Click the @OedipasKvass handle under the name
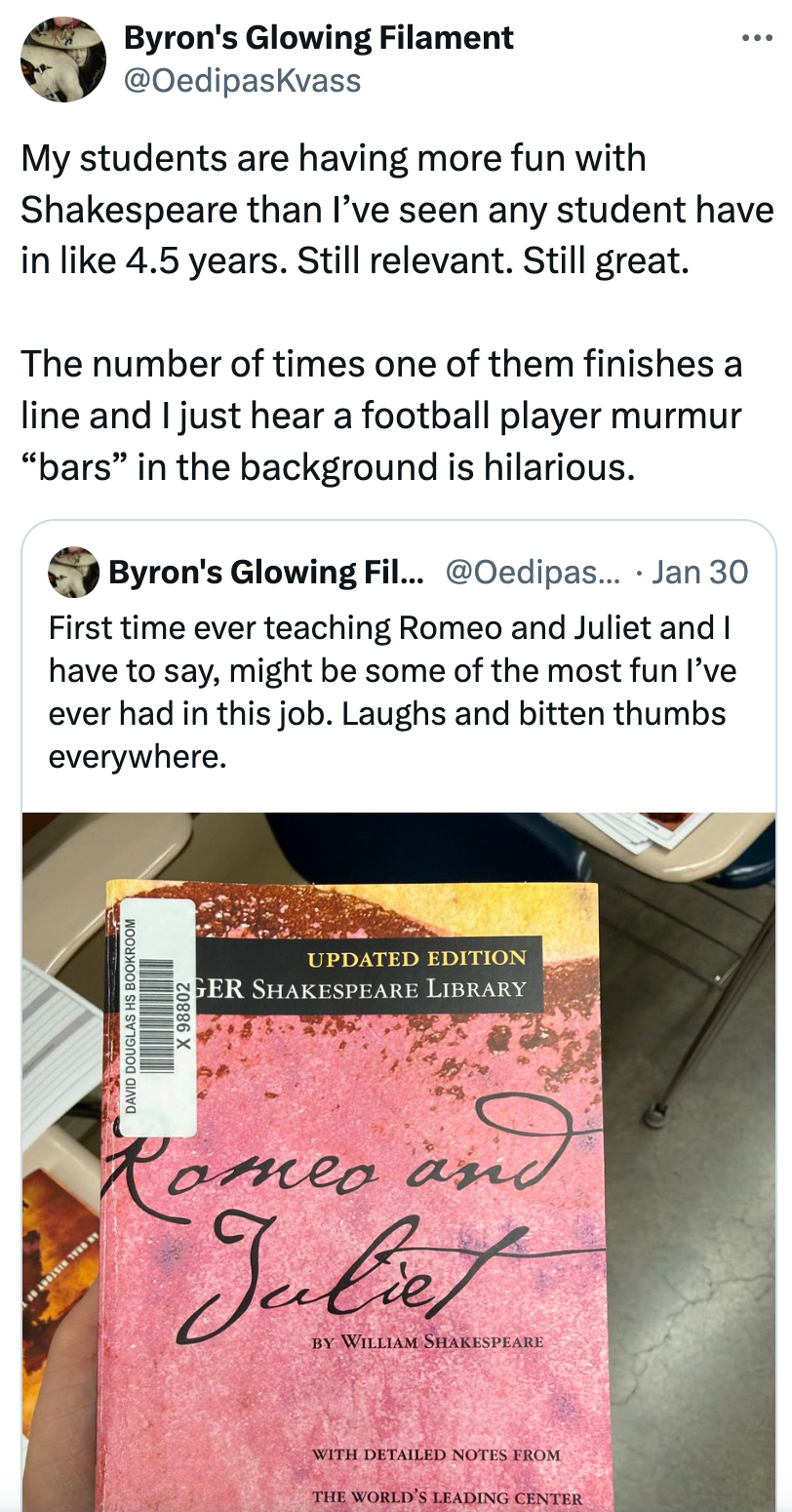Screen dimensions: 792x1512 pos(242,80)
